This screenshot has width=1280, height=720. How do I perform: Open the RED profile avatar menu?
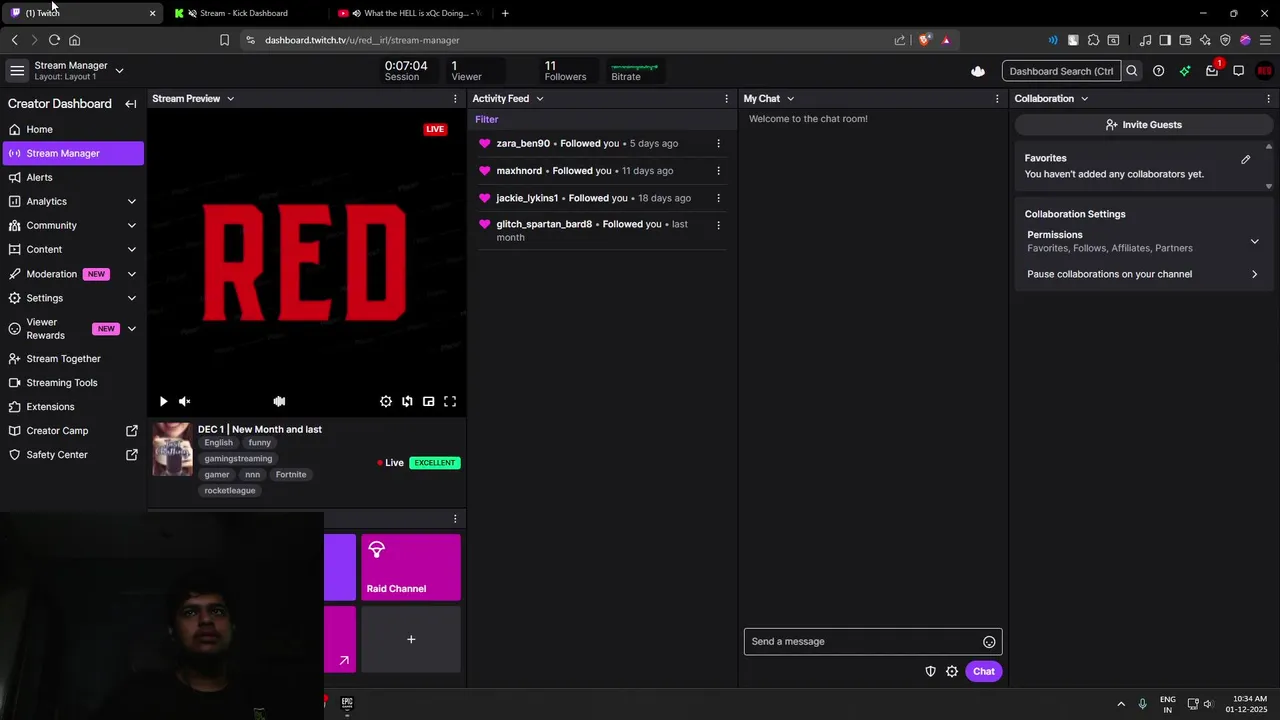pos(1265,71)
